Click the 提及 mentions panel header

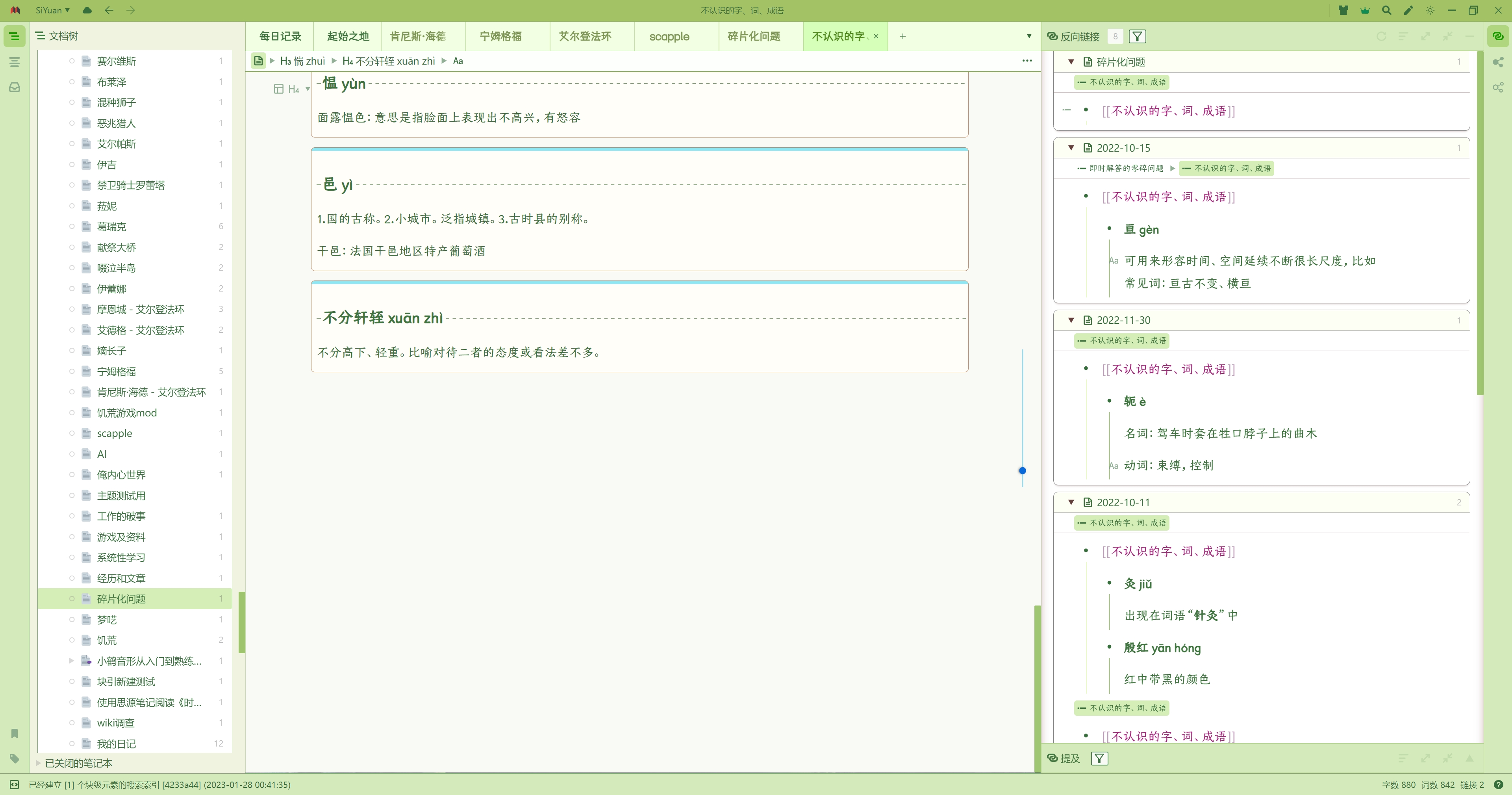1069,758
